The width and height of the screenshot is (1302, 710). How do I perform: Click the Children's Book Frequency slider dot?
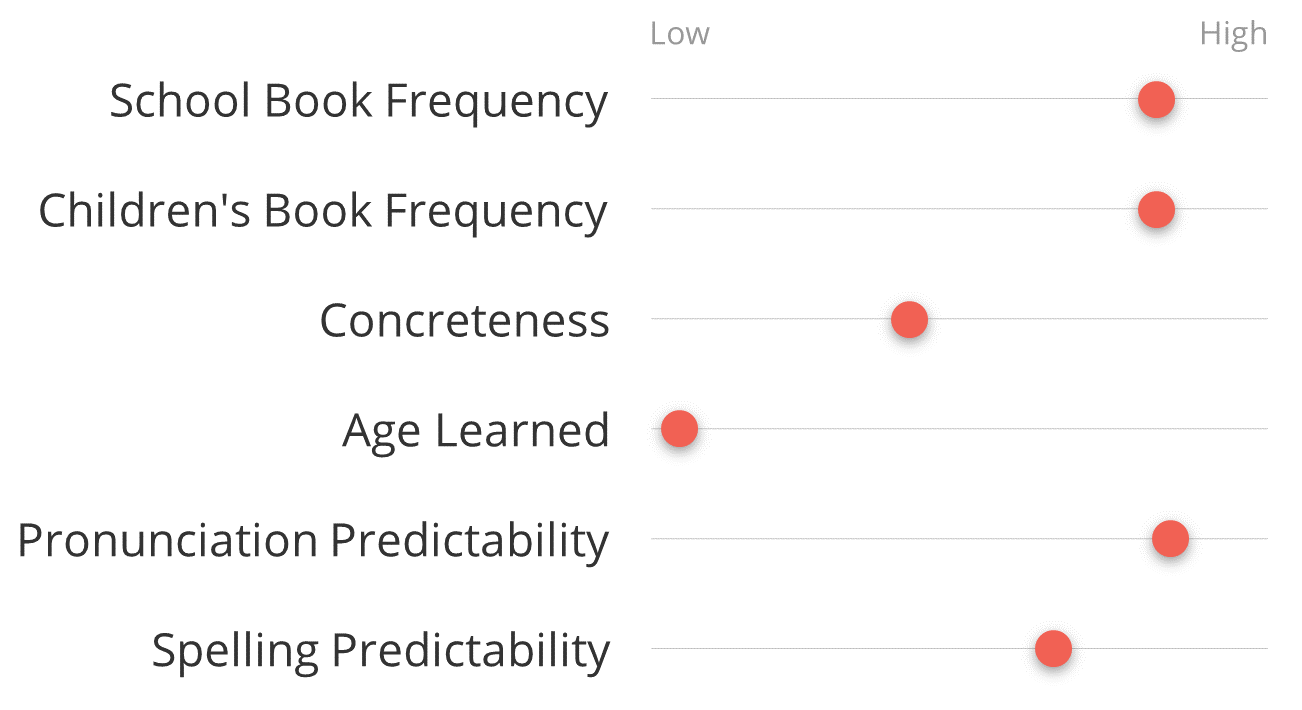[1156, 209]
